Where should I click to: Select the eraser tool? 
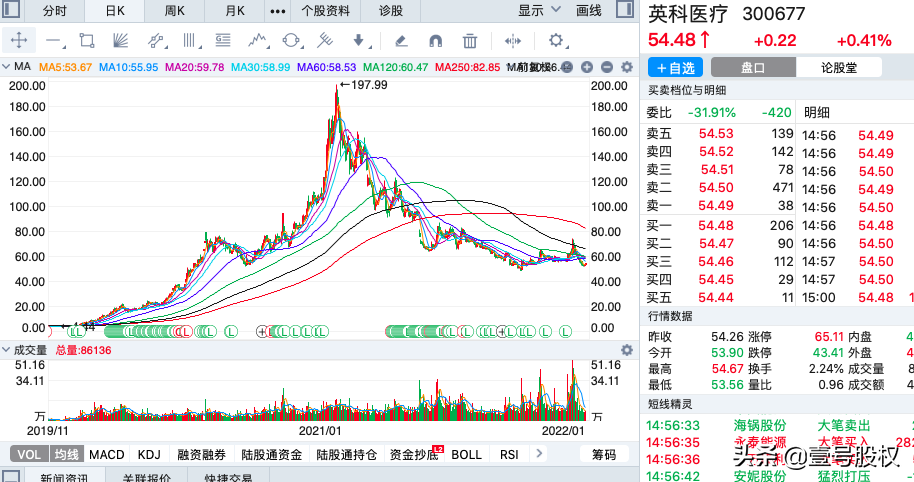(x=401, y=41)
